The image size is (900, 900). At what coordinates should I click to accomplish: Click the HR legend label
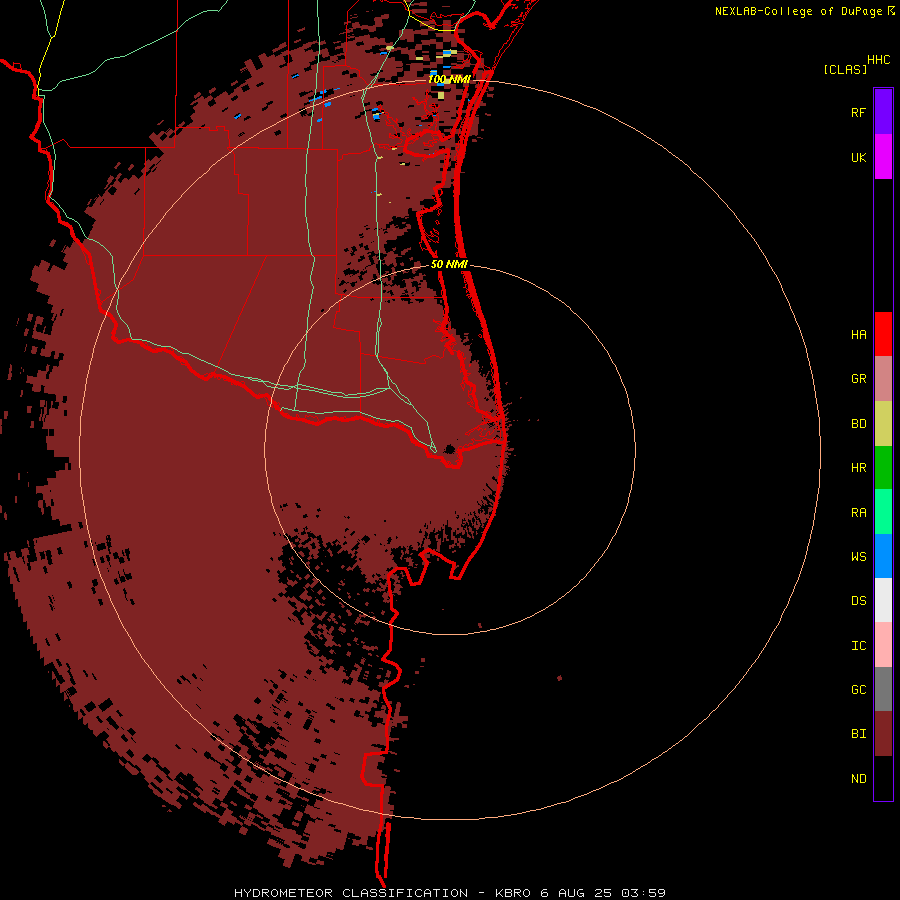[858, 468]
